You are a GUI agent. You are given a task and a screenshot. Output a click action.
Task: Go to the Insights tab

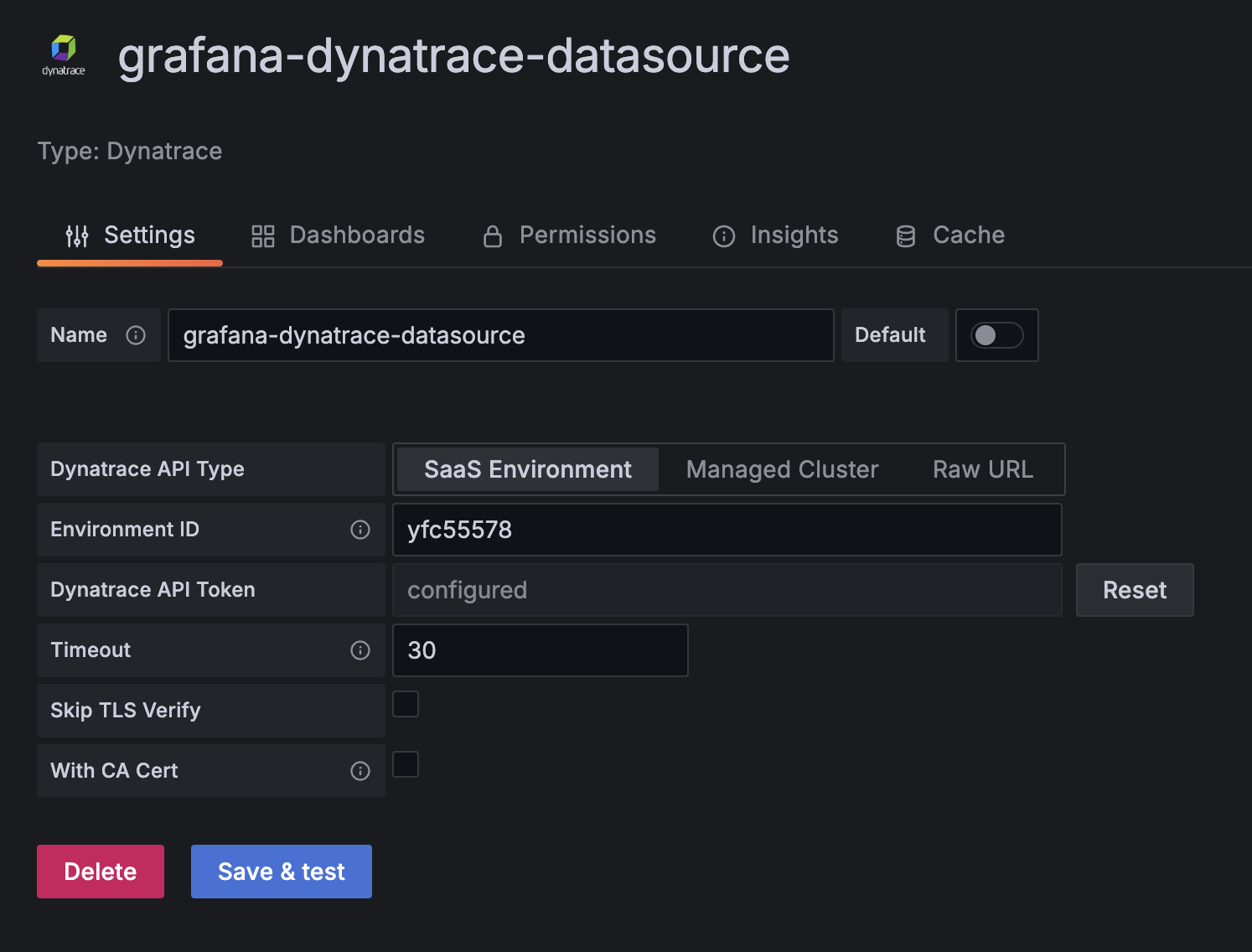click(776, 235)
